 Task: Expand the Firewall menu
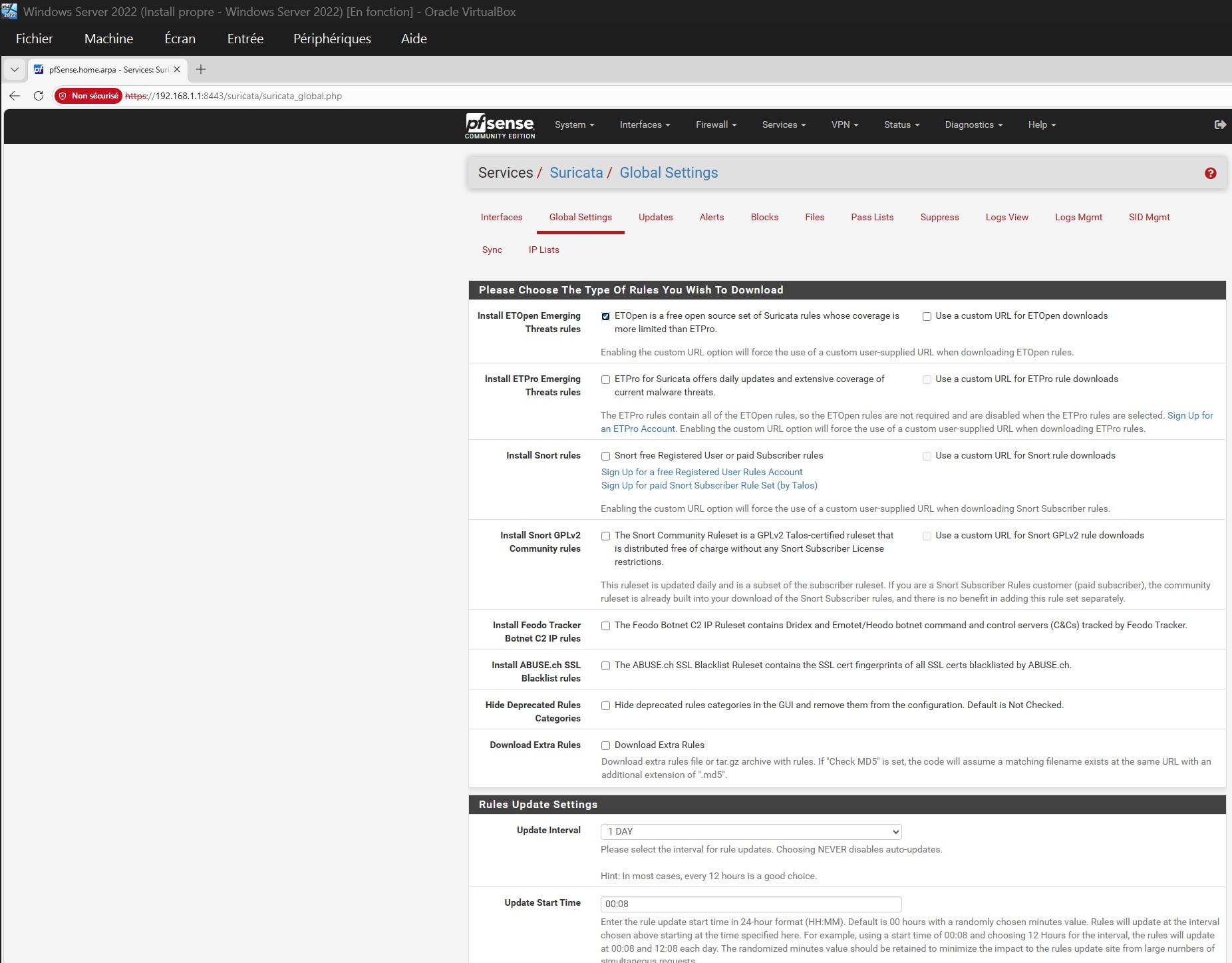point(716,124)
